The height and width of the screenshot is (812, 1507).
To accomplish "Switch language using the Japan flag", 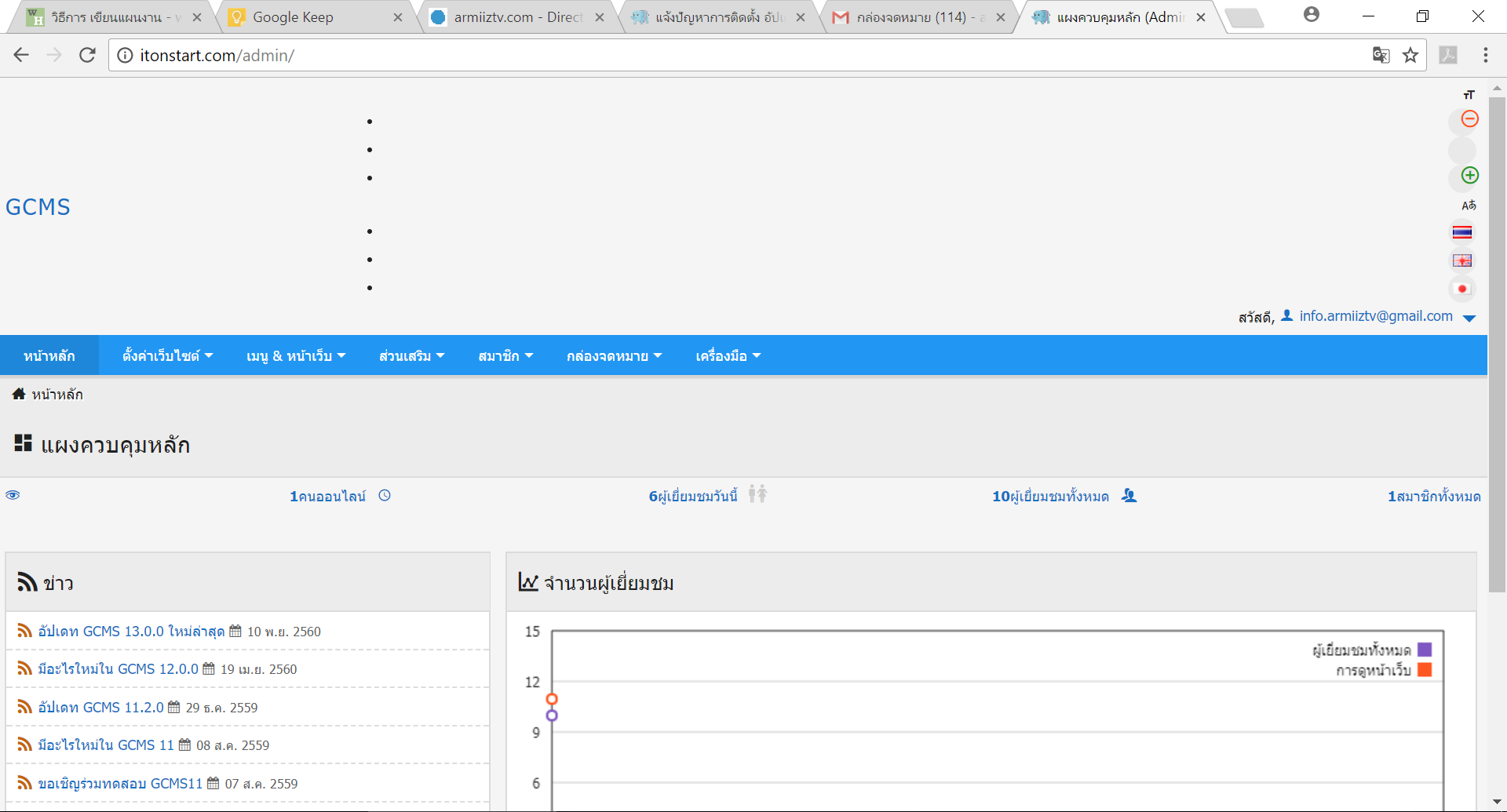I will click(1461, 289).
